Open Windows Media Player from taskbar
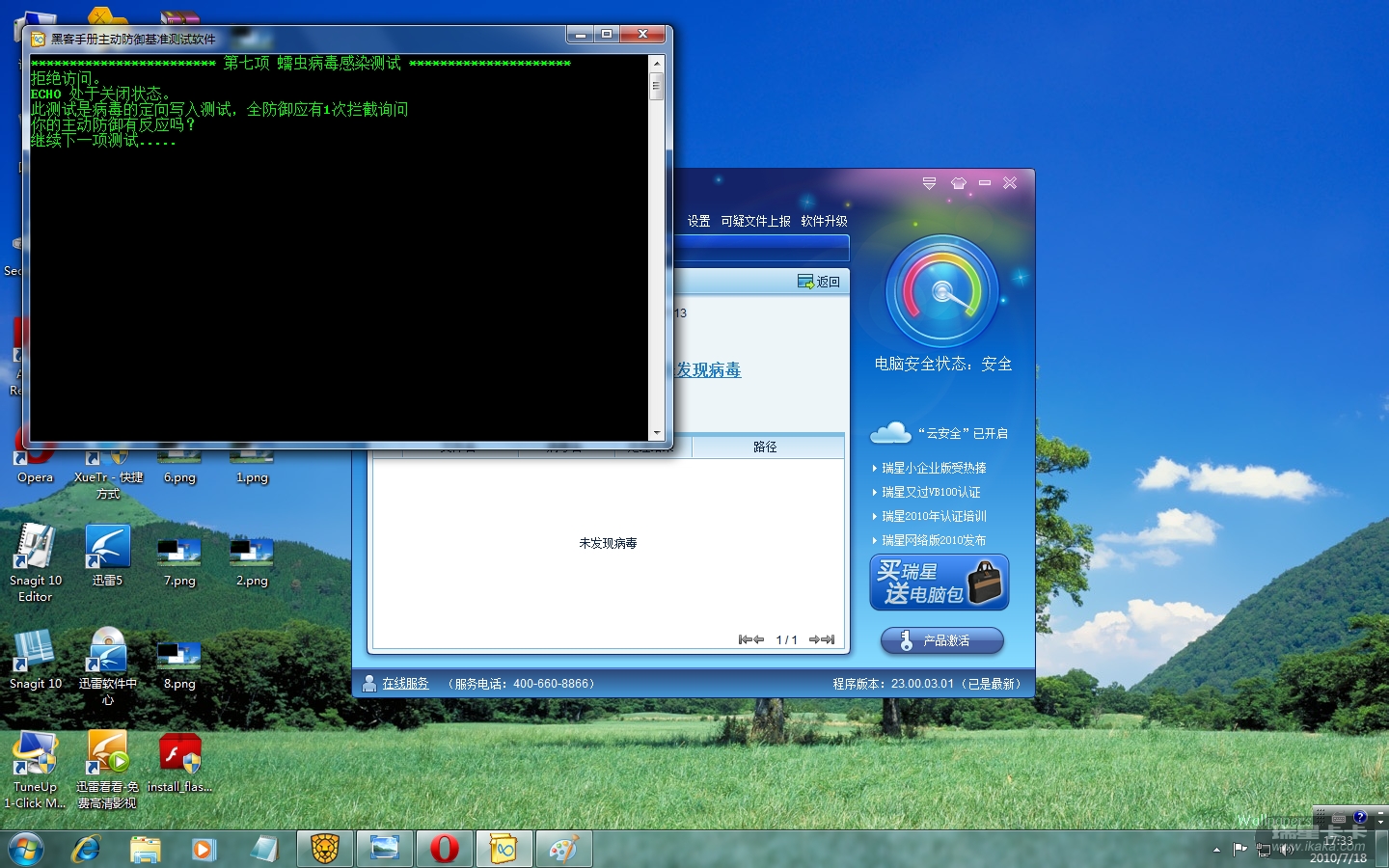1389x868 pixels. pos(204,849)
